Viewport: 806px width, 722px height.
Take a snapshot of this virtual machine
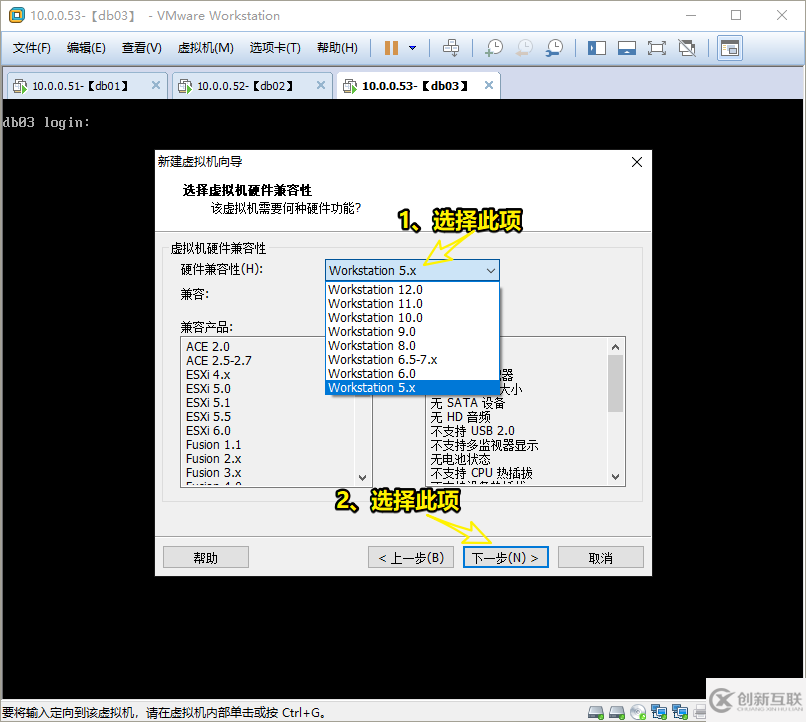[x=494, y=48]
